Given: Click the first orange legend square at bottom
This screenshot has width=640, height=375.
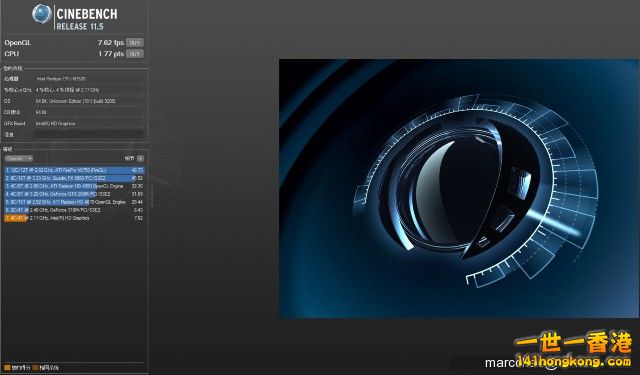Looking at the screenshot, I should [x=7, y=368].
